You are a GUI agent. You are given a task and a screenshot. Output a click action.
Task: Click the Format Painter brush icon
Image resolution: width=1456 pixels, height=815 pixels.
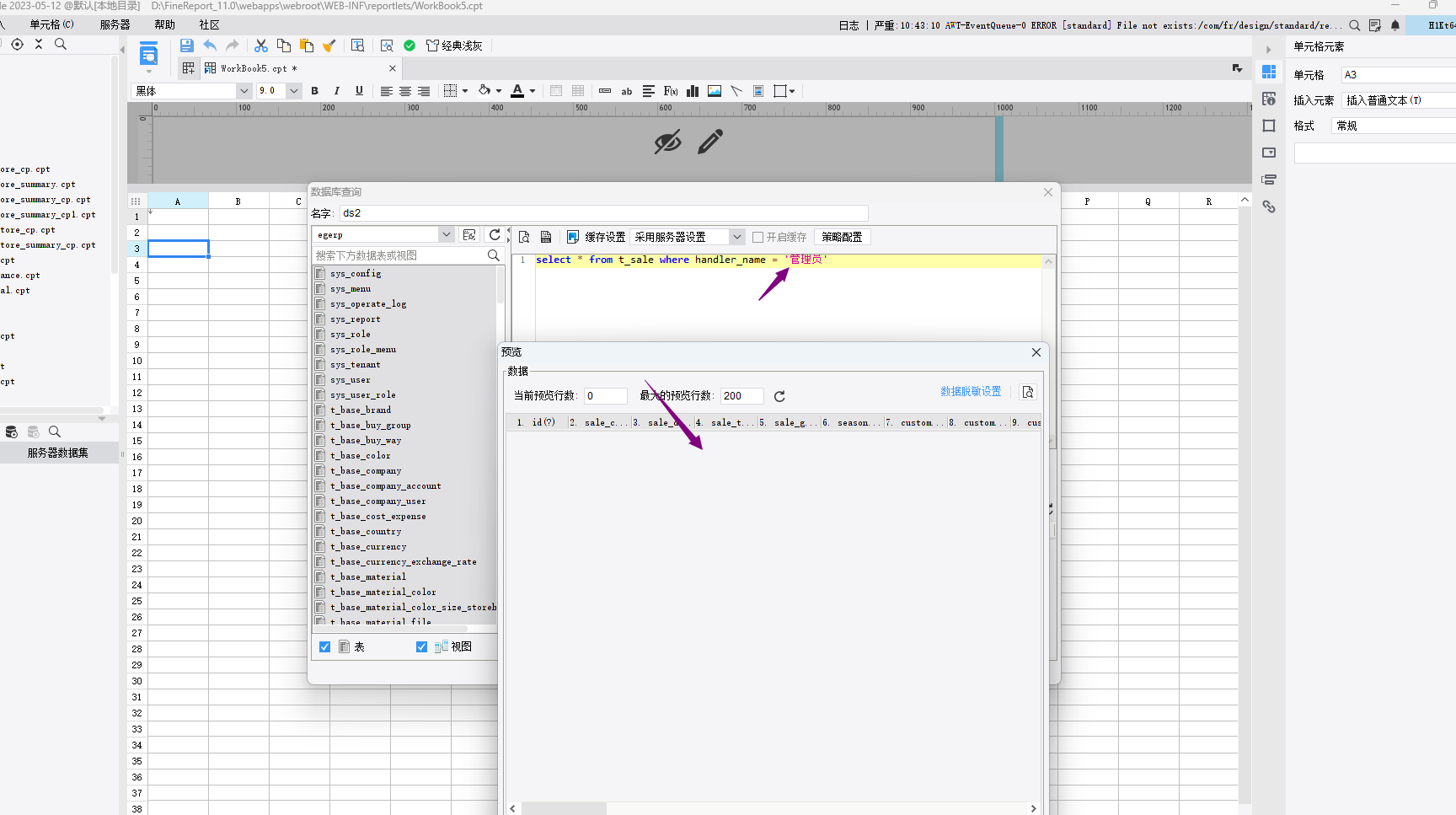point(329,46)
